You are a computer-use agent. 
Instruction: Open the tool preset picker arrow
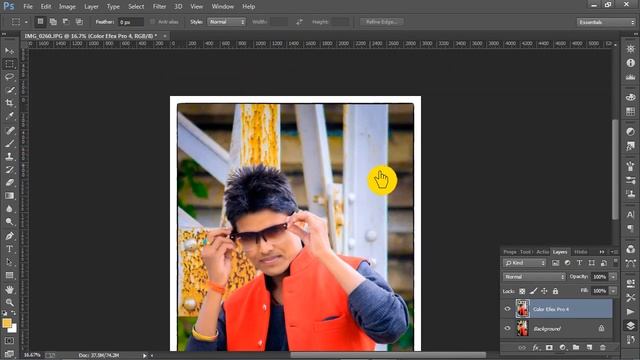point(26,22)
